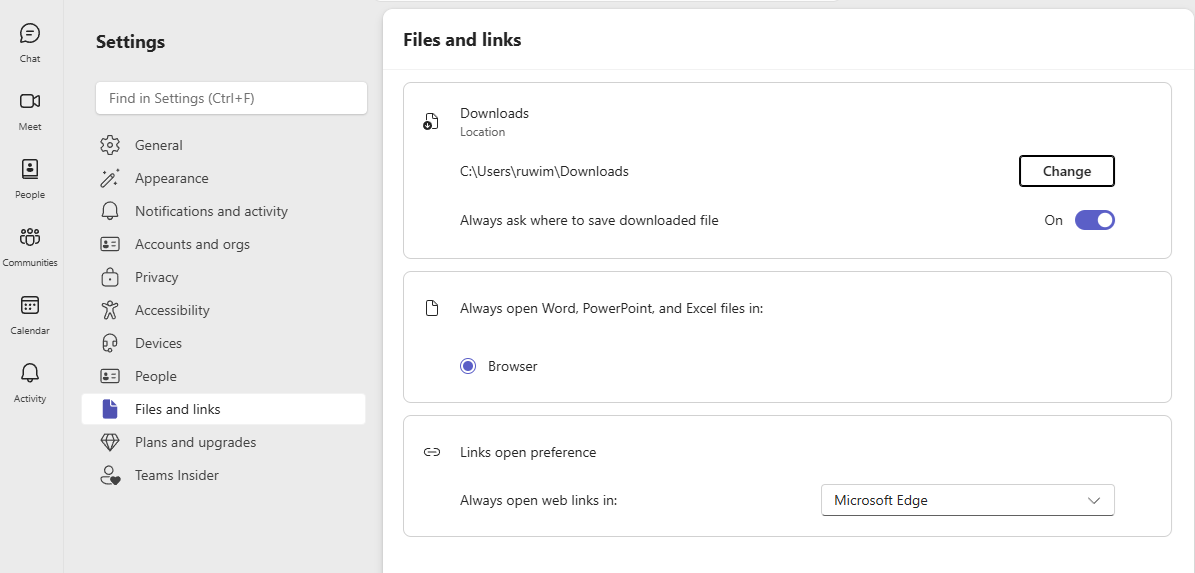Open the Calendar icon
Screen dimensions: 1195x573
coord(30,305)
